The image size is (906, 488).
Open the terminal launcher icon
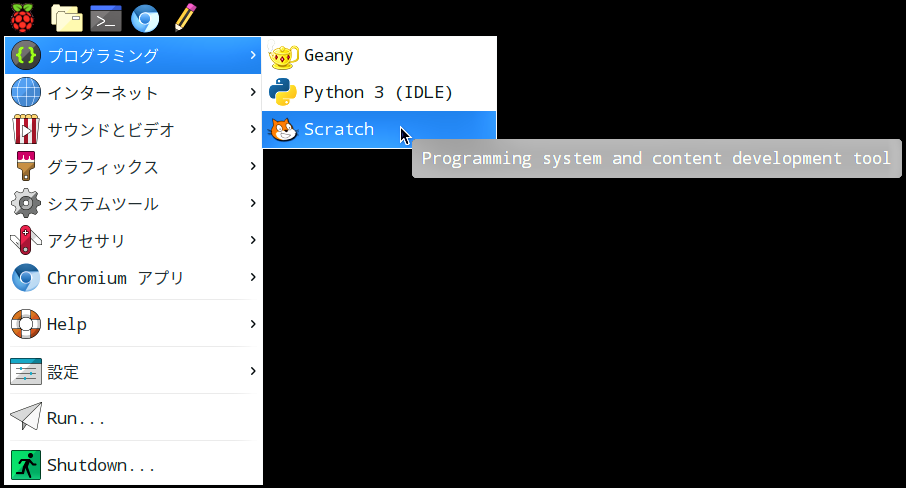point(106,18)
